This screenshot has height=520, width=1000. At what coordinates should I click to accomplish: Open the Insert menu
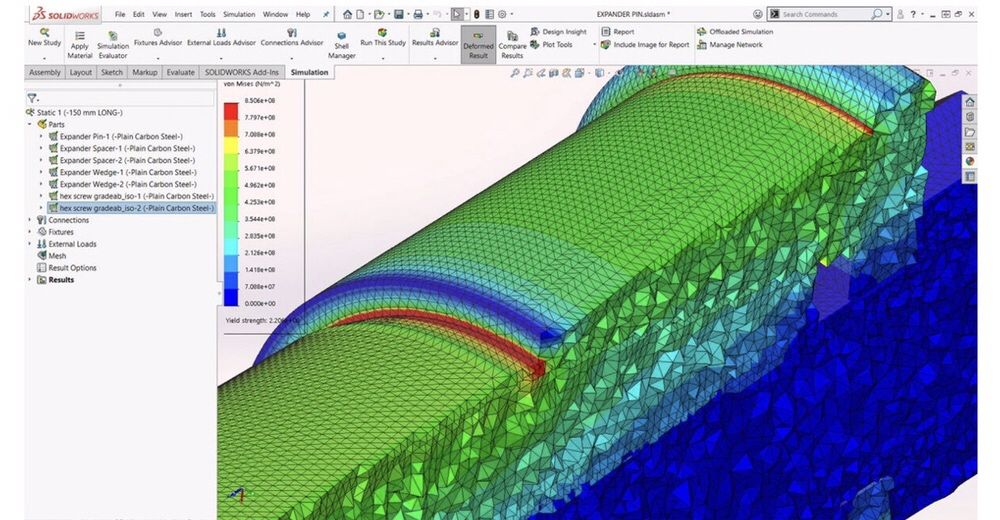[x=183, y=14]
